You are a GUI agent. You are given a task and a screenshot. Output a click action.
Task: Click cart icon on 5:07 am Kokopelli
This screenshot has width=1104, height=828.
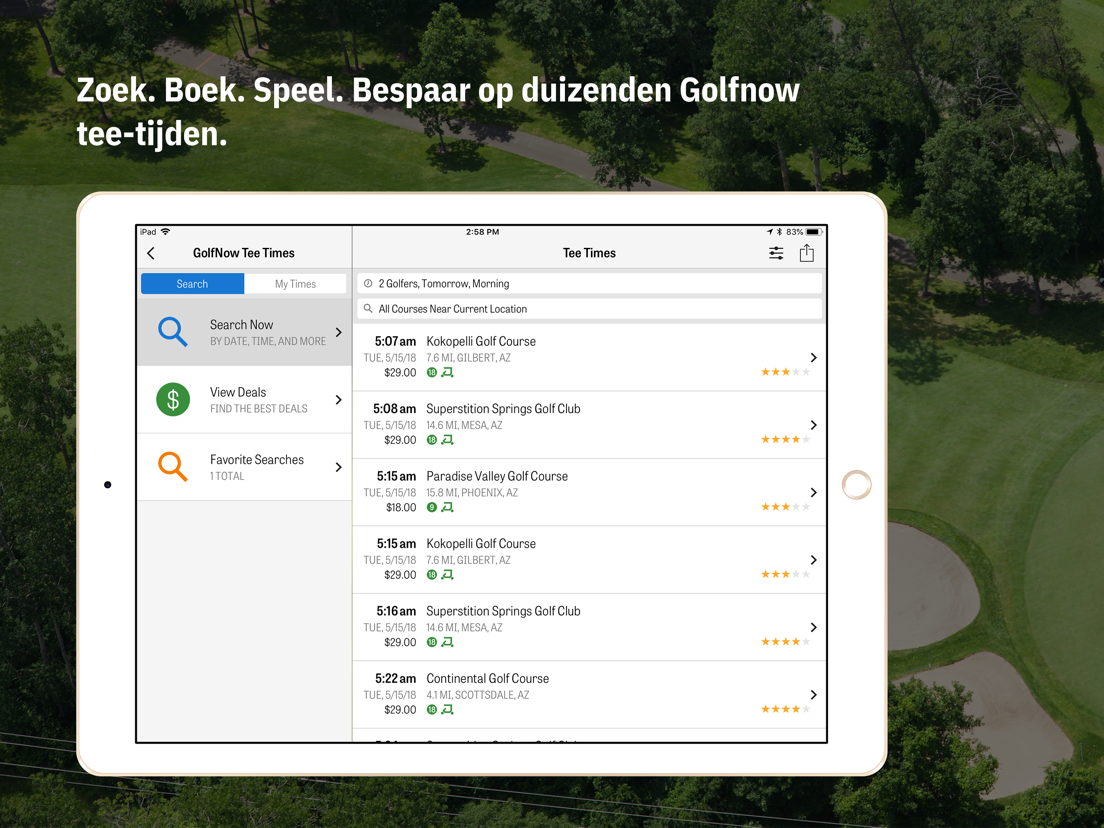coord(447,372)
